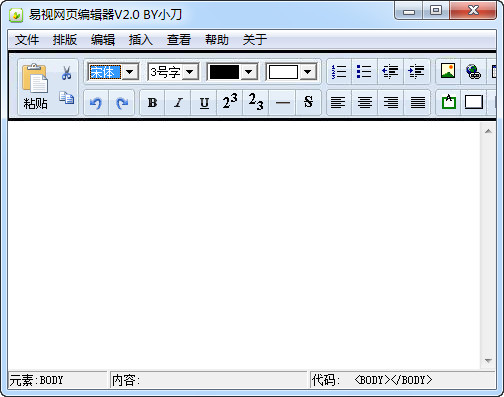504x397 pixels.
Task: Insert a picture with image icon
Action: click(448, 71)
